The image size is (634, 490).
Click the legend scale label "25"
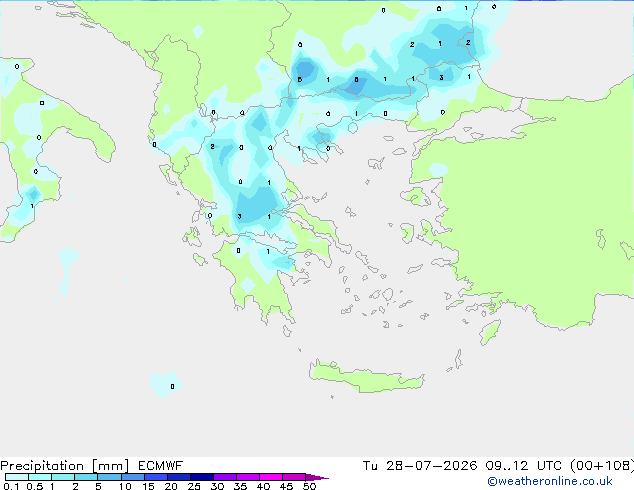click(x=194, y=486)
